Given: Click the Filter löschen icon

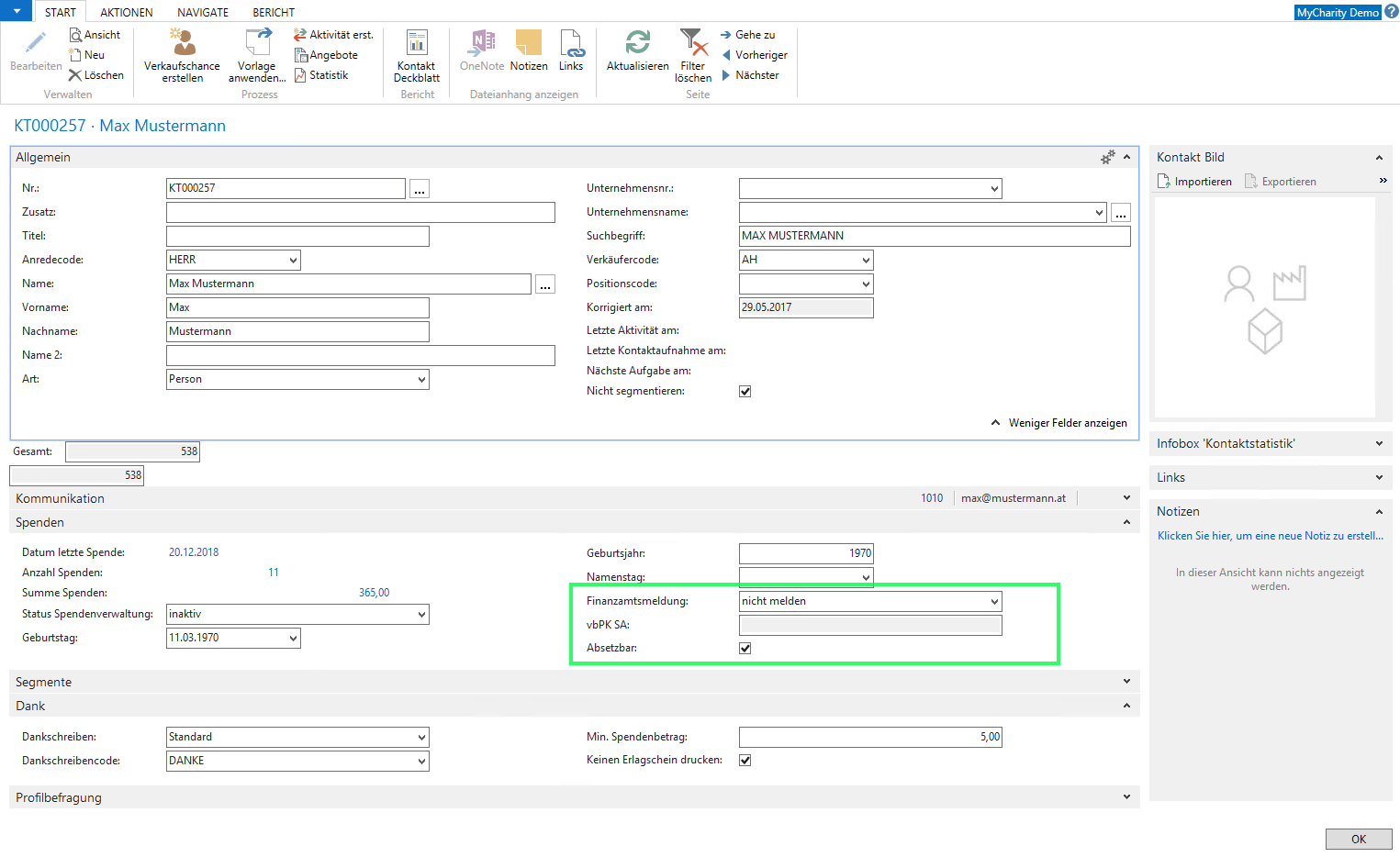Looking at the screenshot, I should pyautogui.click(x=693, y=44).
